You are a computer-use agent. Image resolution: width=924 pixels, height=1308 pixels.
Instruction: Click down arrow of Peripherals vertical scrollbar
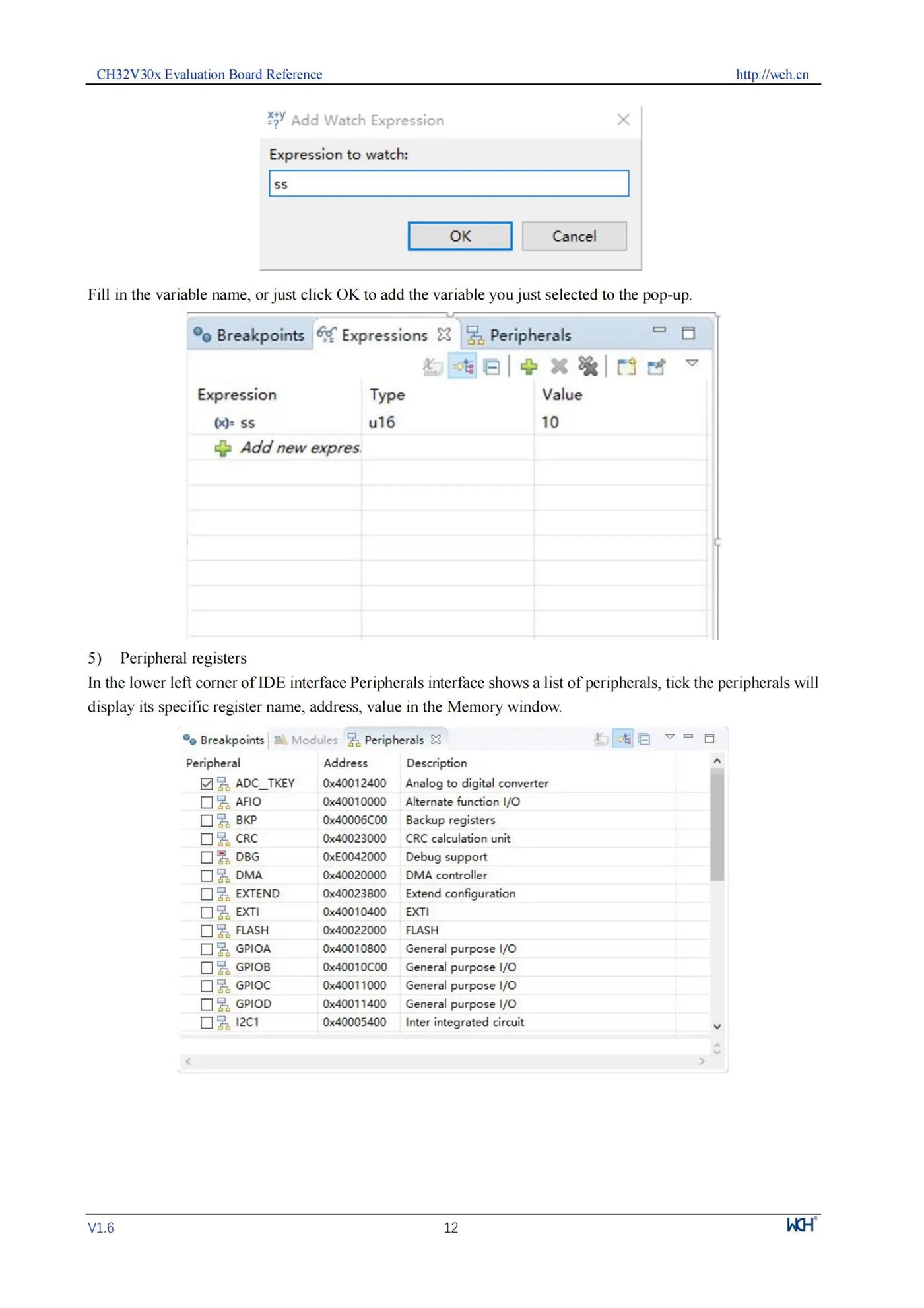point(717,1027)
